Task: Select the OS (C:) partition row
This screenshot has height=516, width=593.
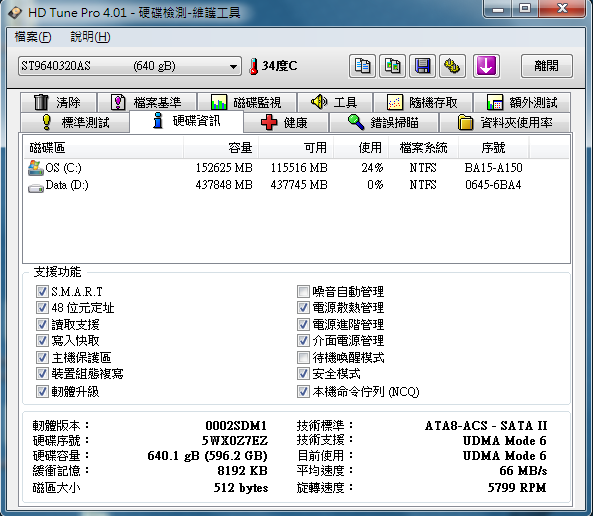Action: (296, 168)
